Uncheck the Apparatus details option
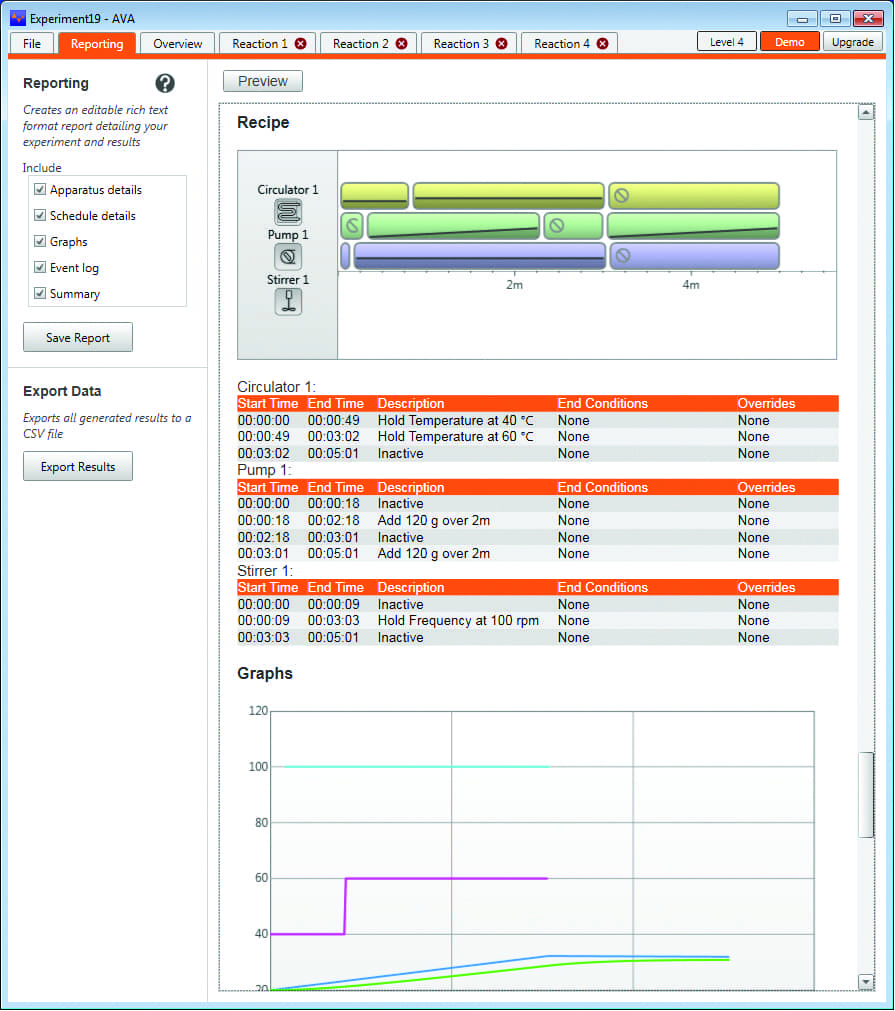This screenshot has height=1011, width=895. (x=40, y=190)
